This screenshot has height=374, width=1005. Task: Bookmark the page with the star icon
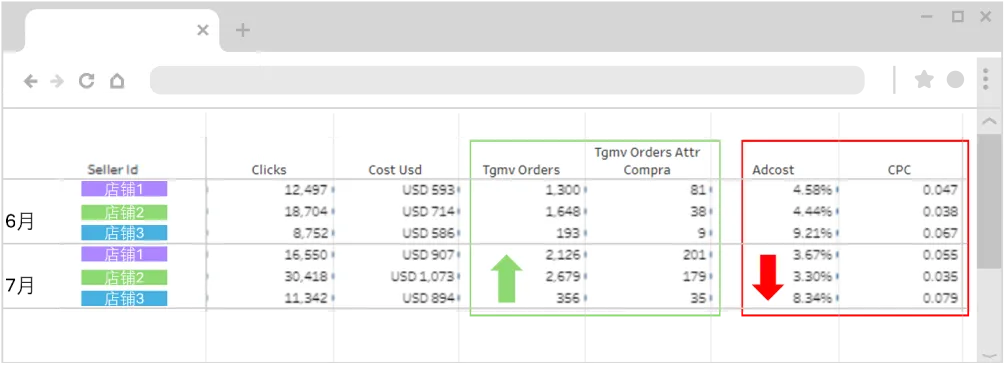[924, 79]
